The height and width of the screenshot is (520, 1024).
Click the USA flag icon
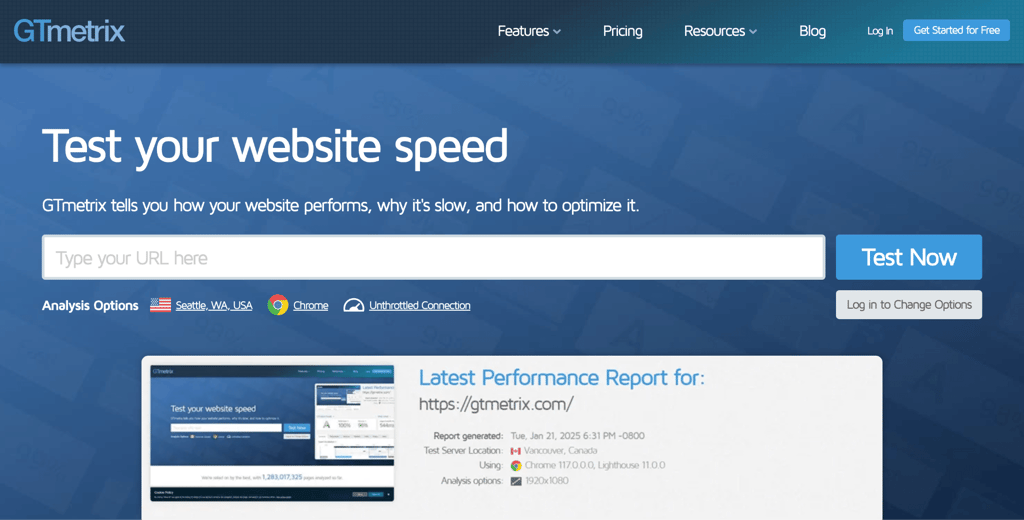coord(160,305)
